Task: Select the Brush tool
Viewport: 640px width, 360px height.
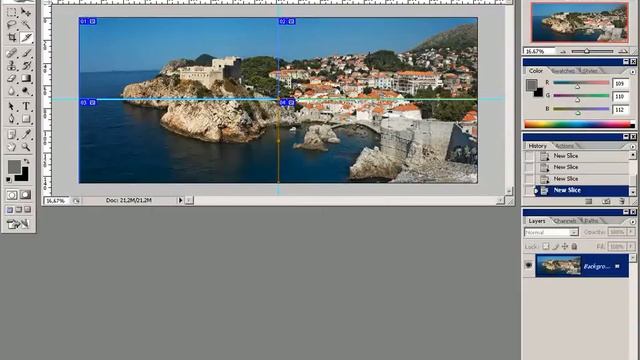Action: coord(26,53)
